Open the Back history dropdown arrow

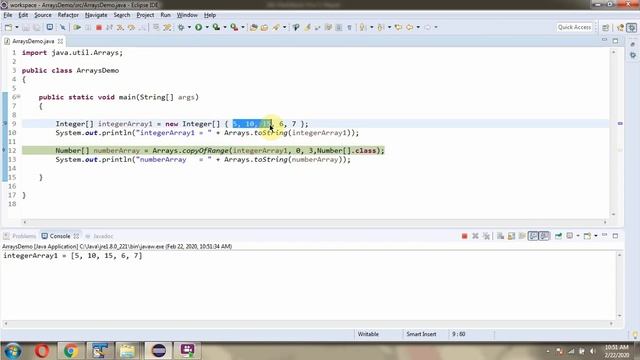(x=418, y=27)
